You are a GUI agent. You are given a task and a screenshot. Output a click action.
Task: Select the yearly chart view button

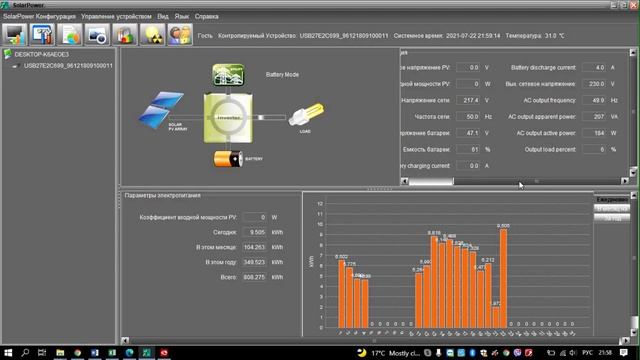[x=611, y=218]
